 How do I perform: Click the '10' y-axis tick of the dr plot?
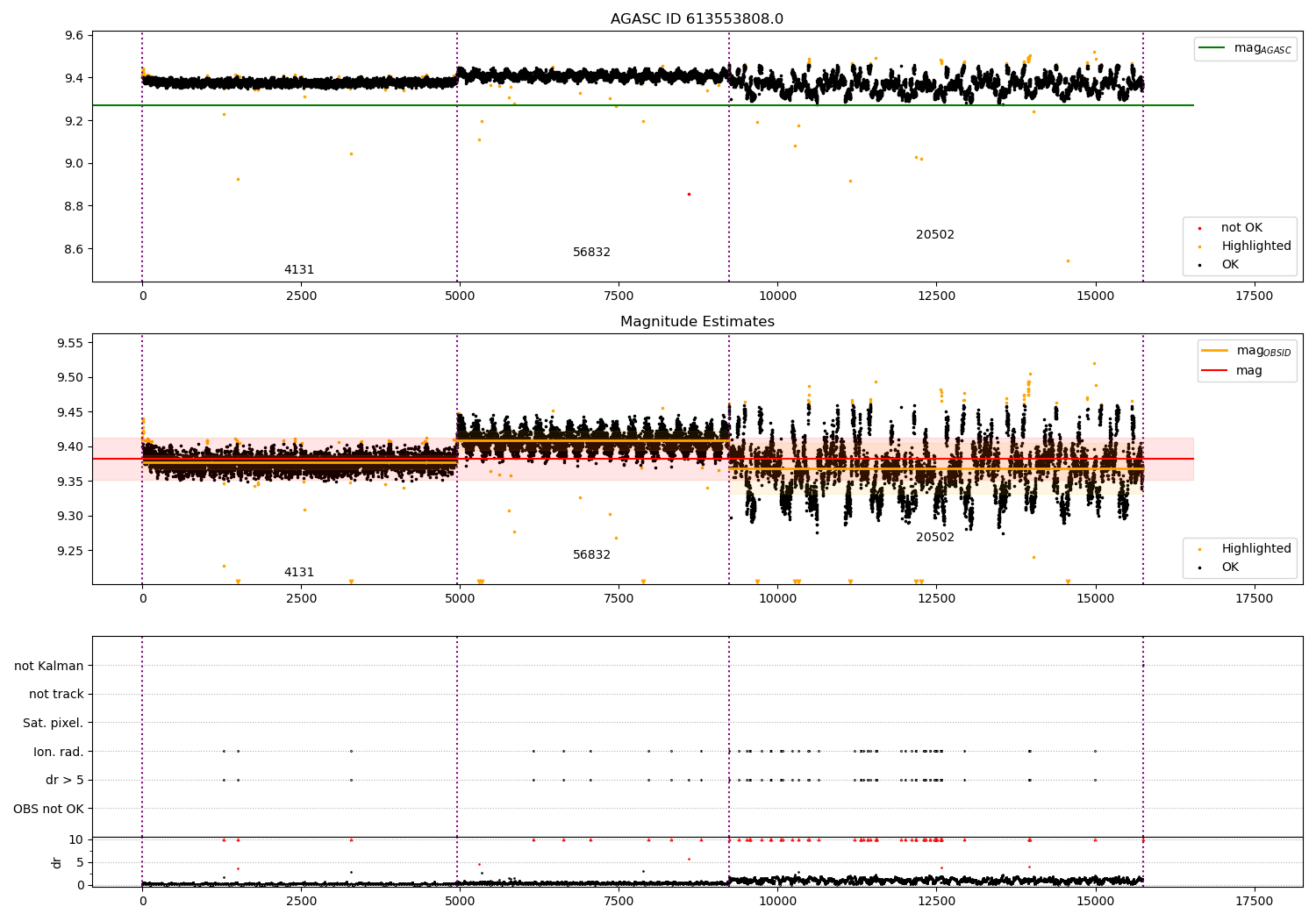(76, 840)
